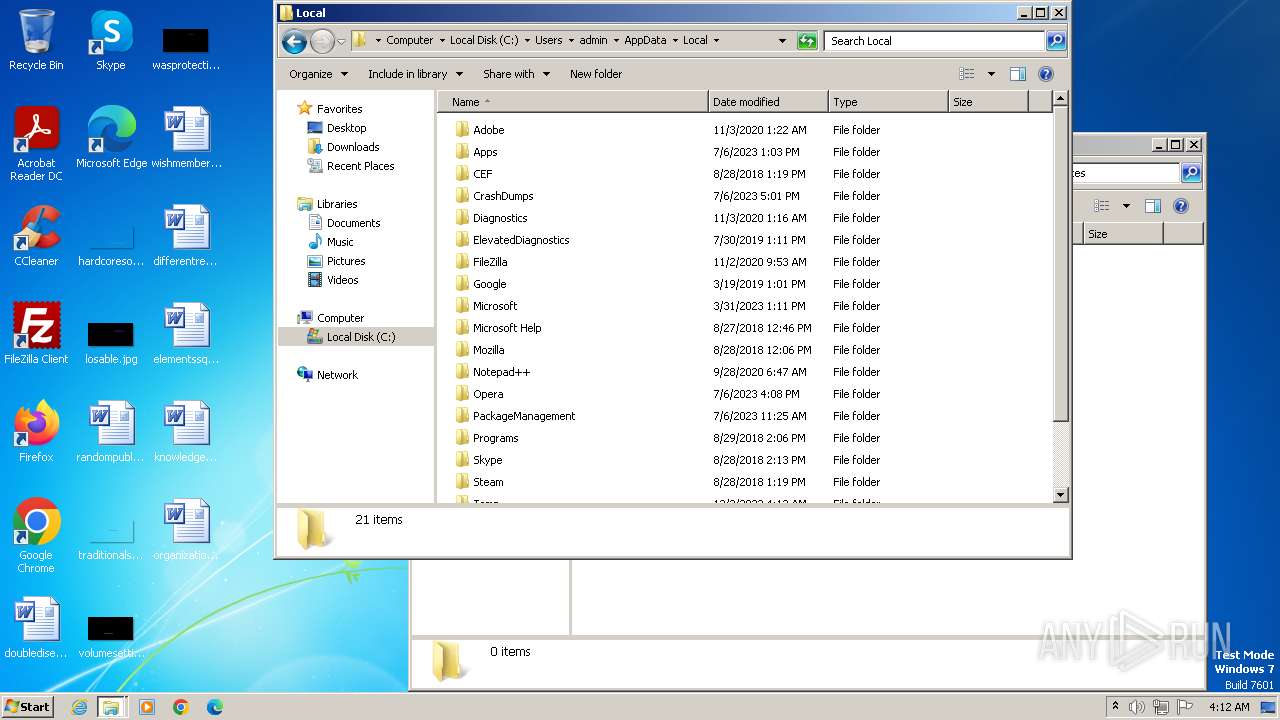Go back with the Explorer back arrow
1280x720 pixels.
294,41
